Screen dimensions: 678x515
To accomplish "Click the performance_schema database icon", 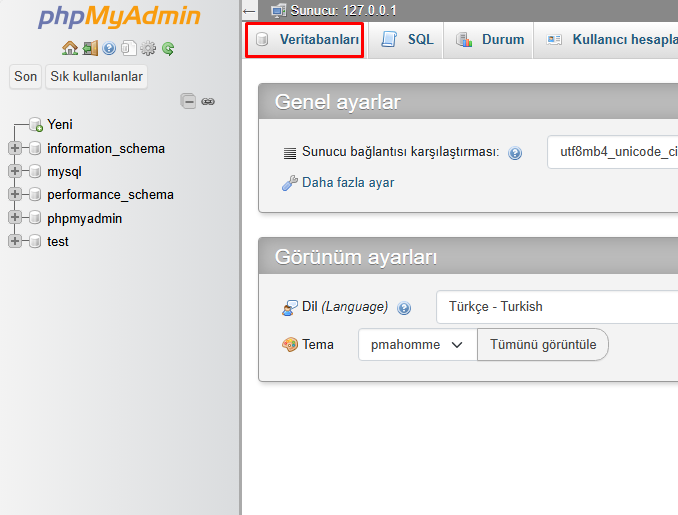I will 35,195.
